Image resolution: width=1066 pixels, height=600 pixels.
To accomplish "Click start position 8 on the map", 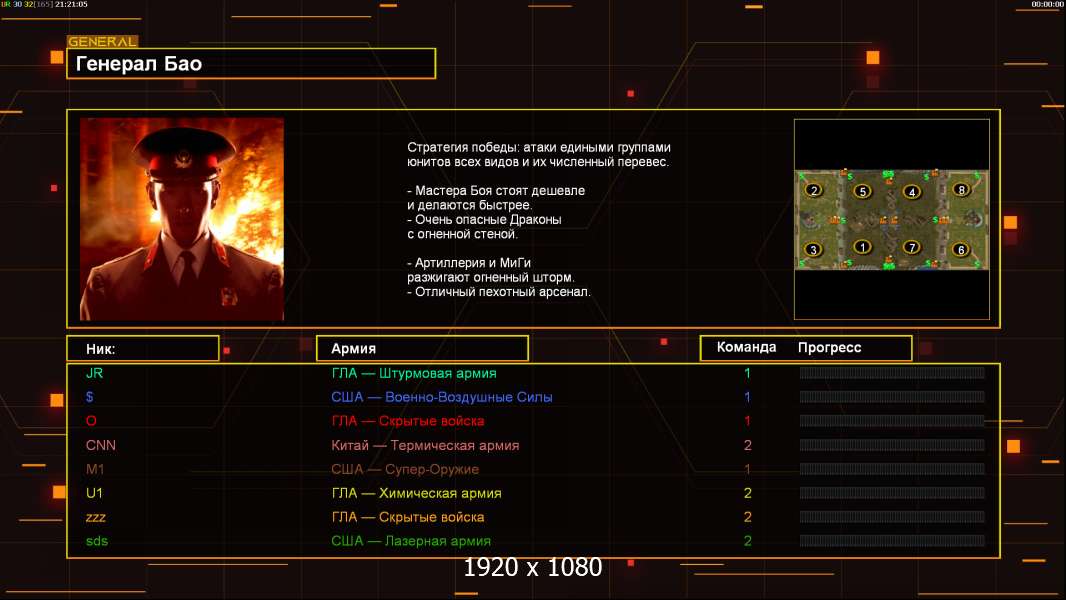I will coord(961,190).
